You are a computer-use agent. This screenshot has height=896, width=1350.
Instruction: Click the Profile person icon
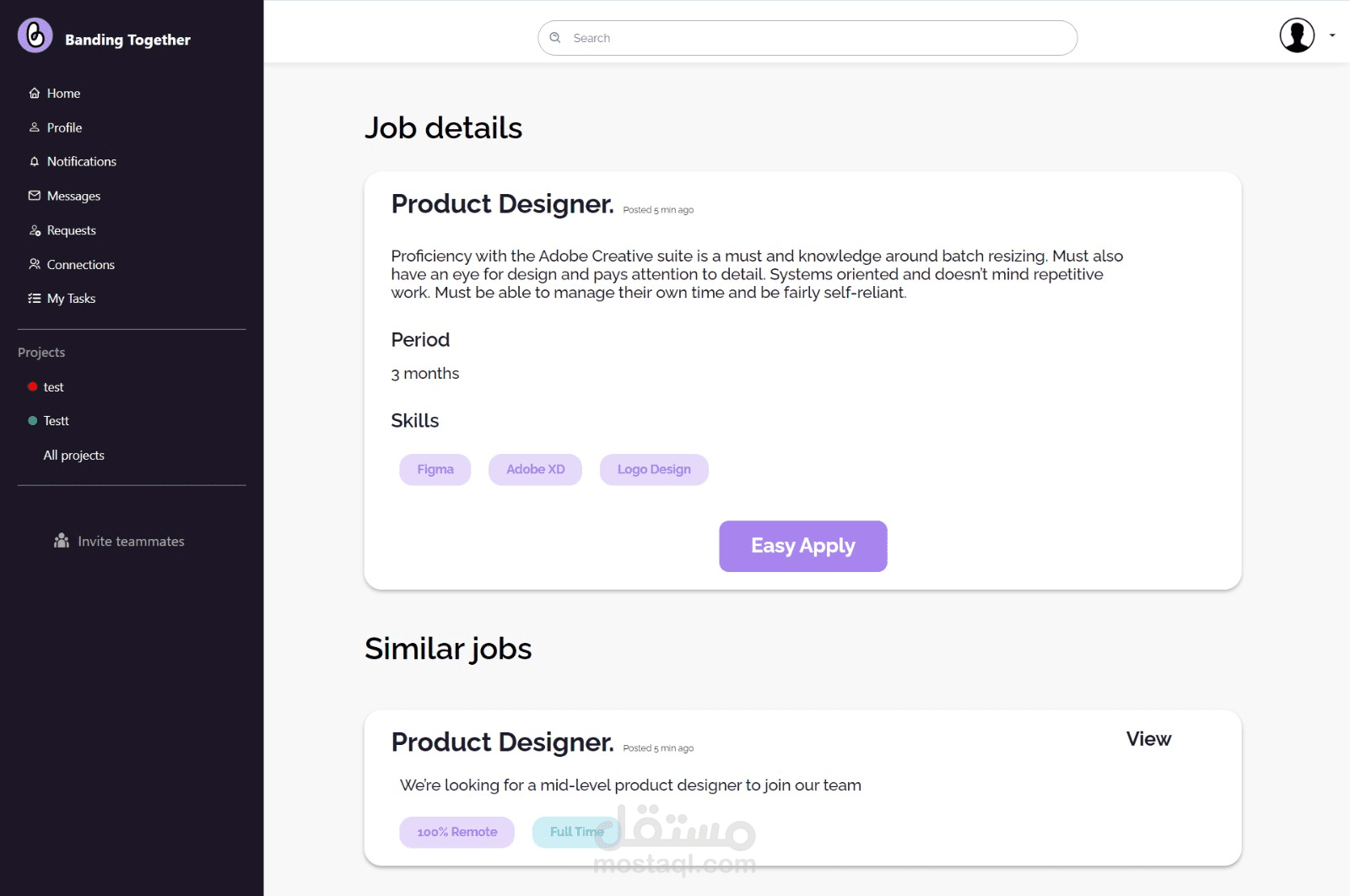pos(35,127)
